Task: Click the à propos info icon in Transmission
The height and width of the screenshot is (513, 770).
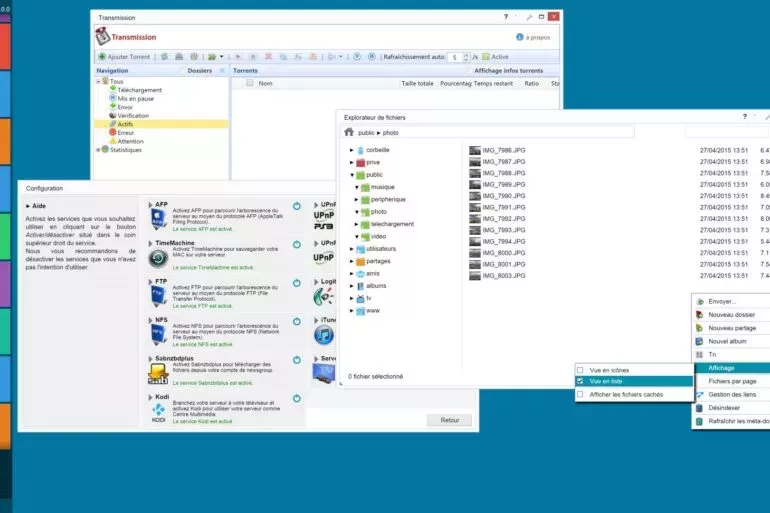Action: [x=520, y=37]
